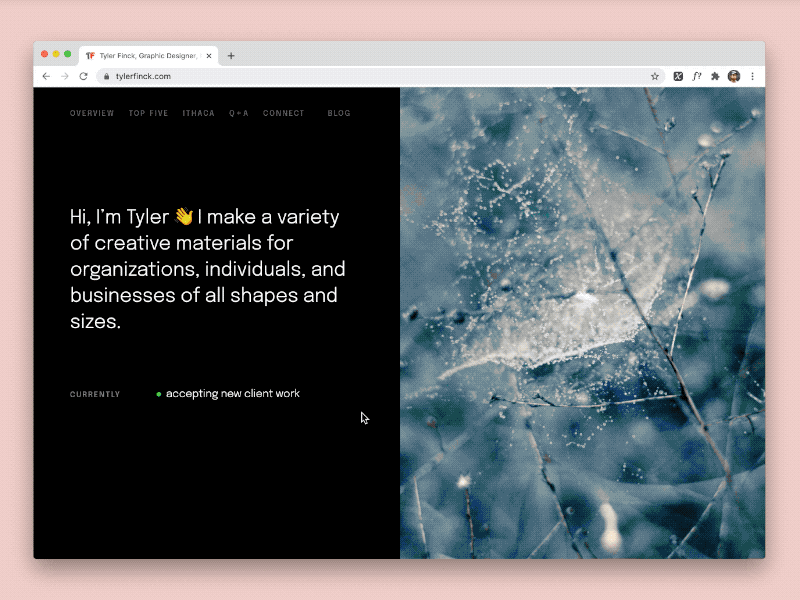
Task: Visit the Q+A section
Action: pos(238,113)
